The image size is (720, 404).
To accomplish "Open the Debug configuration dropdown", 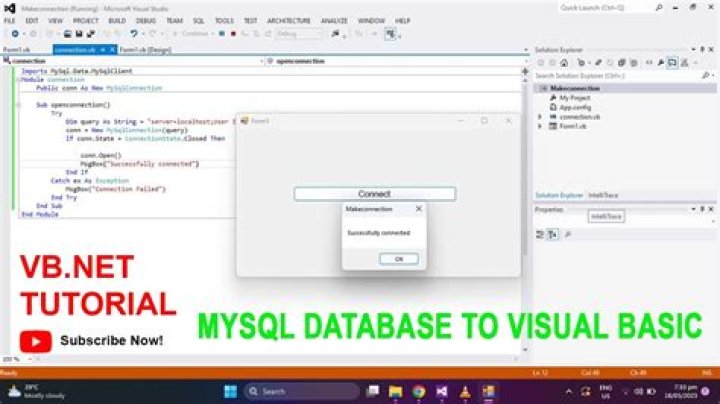I will pyautogui.click(x=299, y=34).
